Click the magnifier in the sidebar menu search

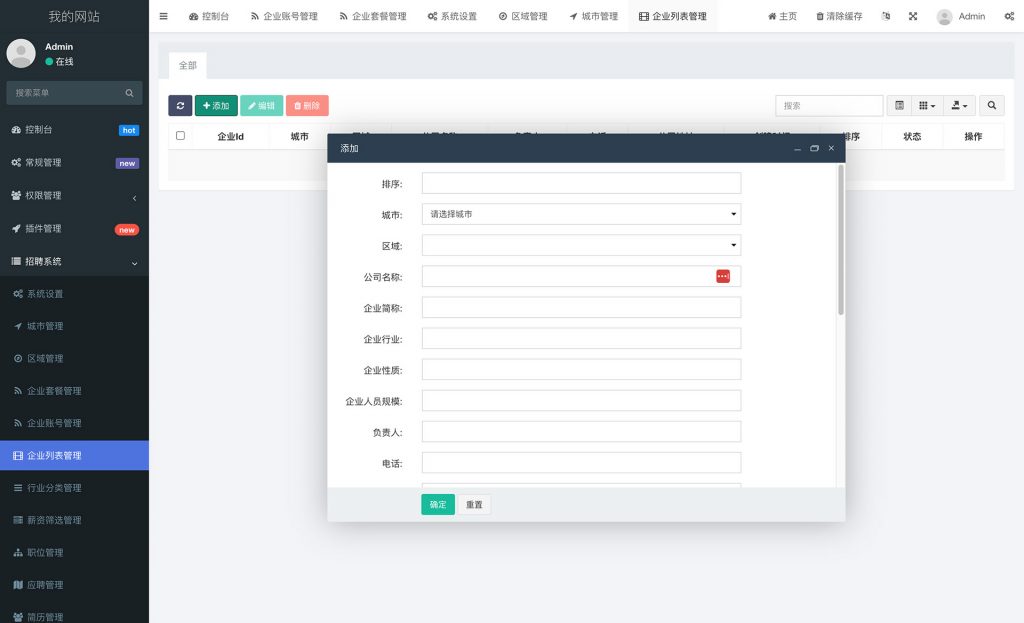(131, 92)
